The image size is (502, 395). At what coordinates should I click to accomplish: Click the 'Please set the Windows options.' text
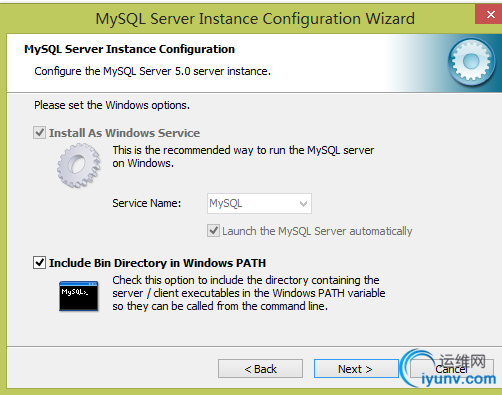112,105
